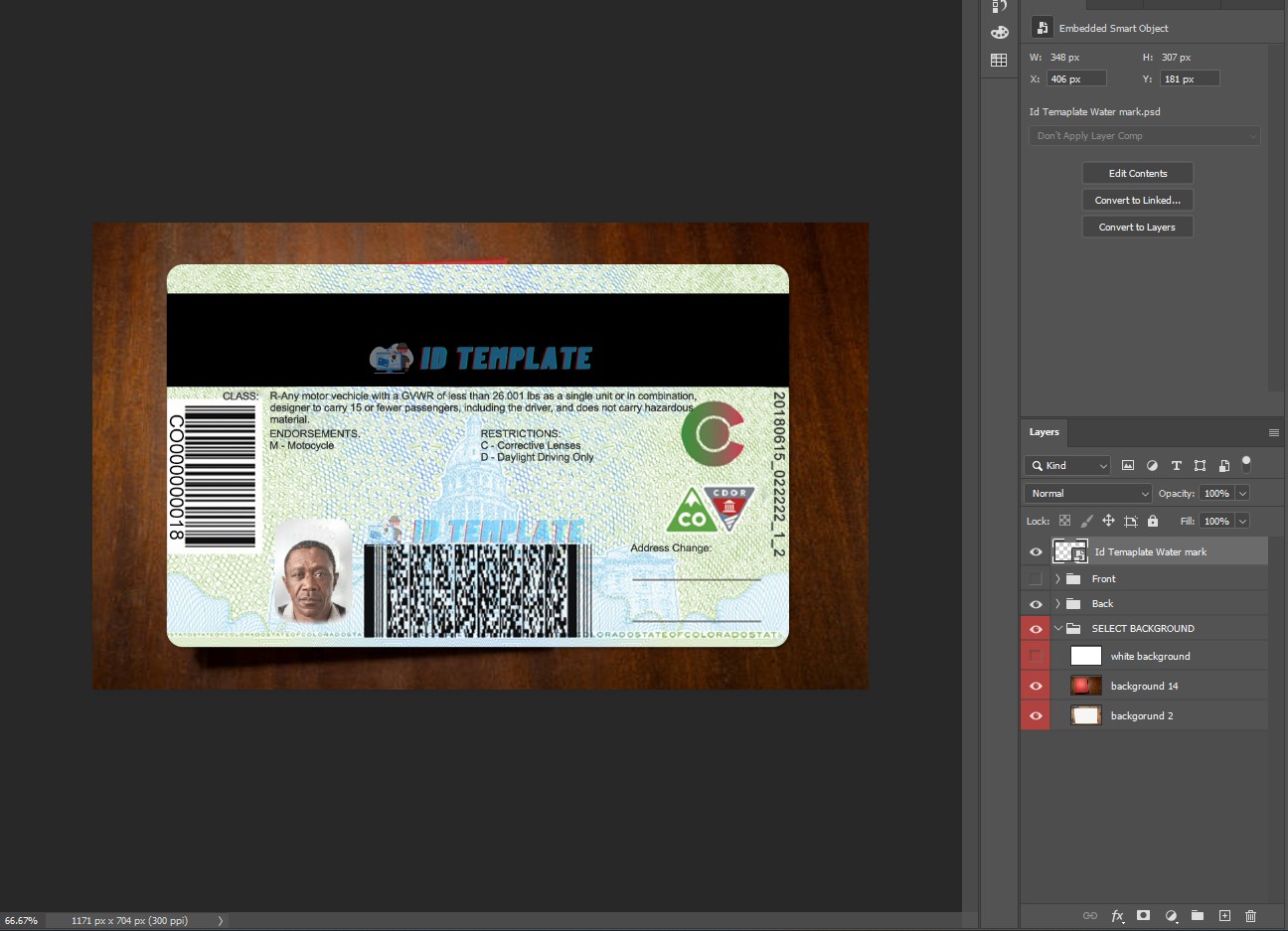Show the Front group layer
The width and height of the screenshot is (1288, 931).
coord(1036,578)
